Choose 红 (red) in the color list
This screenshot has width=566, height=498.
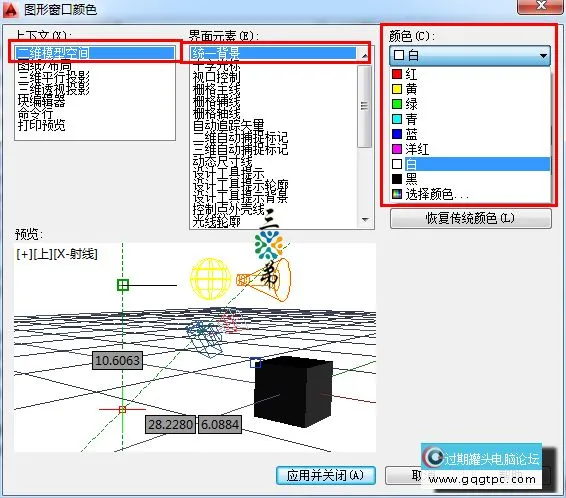tap(471, 74)
